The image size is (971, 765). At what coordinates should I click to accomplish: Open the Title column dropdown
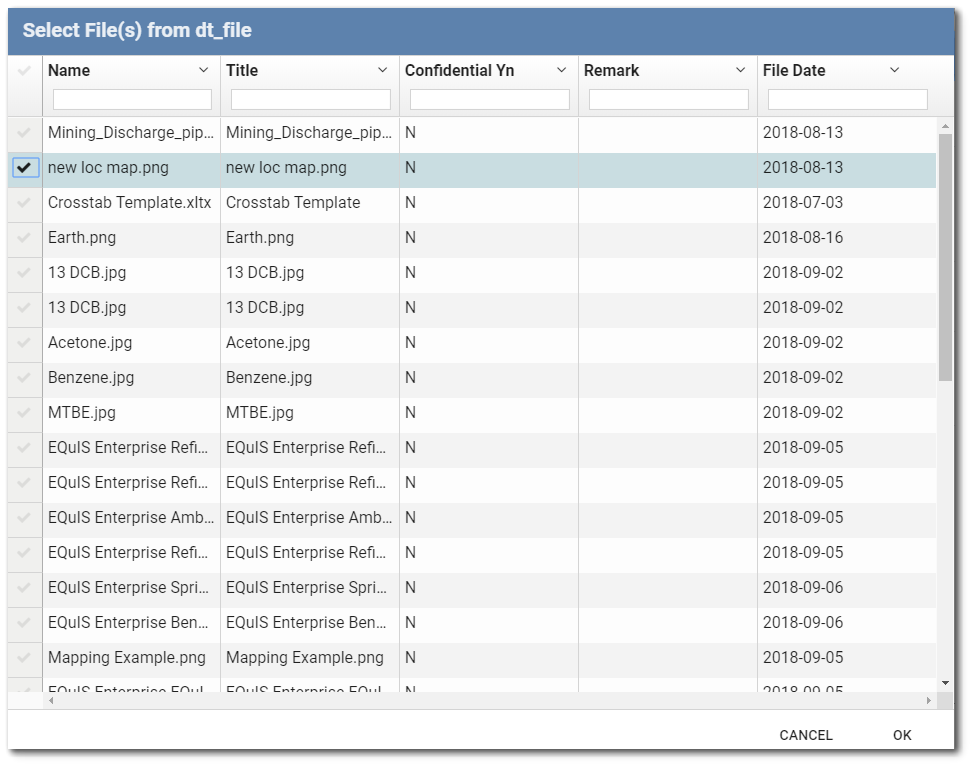(380, 70)
